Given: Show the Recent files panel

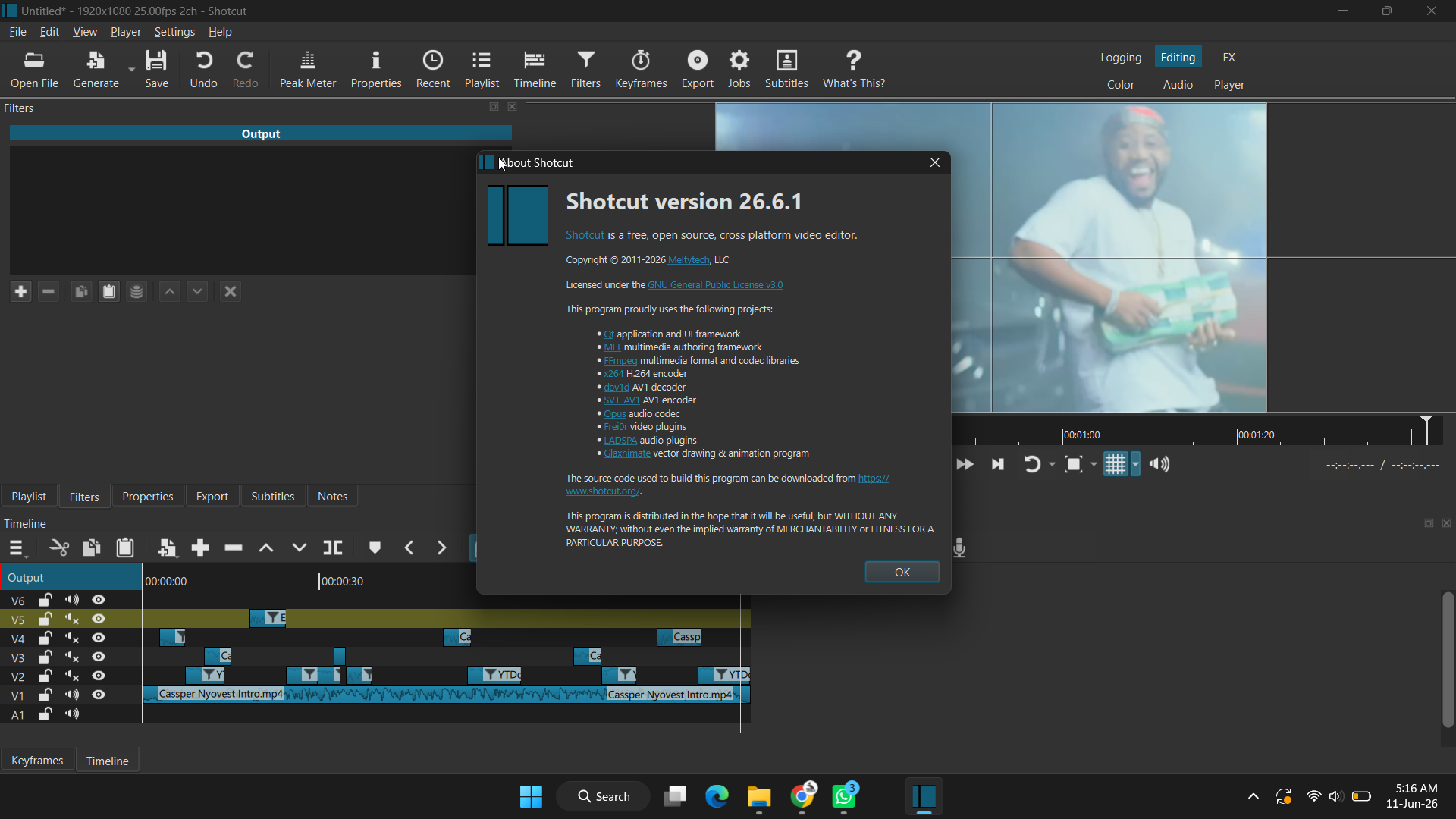Looking at the screenshot, I should coord(433,70).
